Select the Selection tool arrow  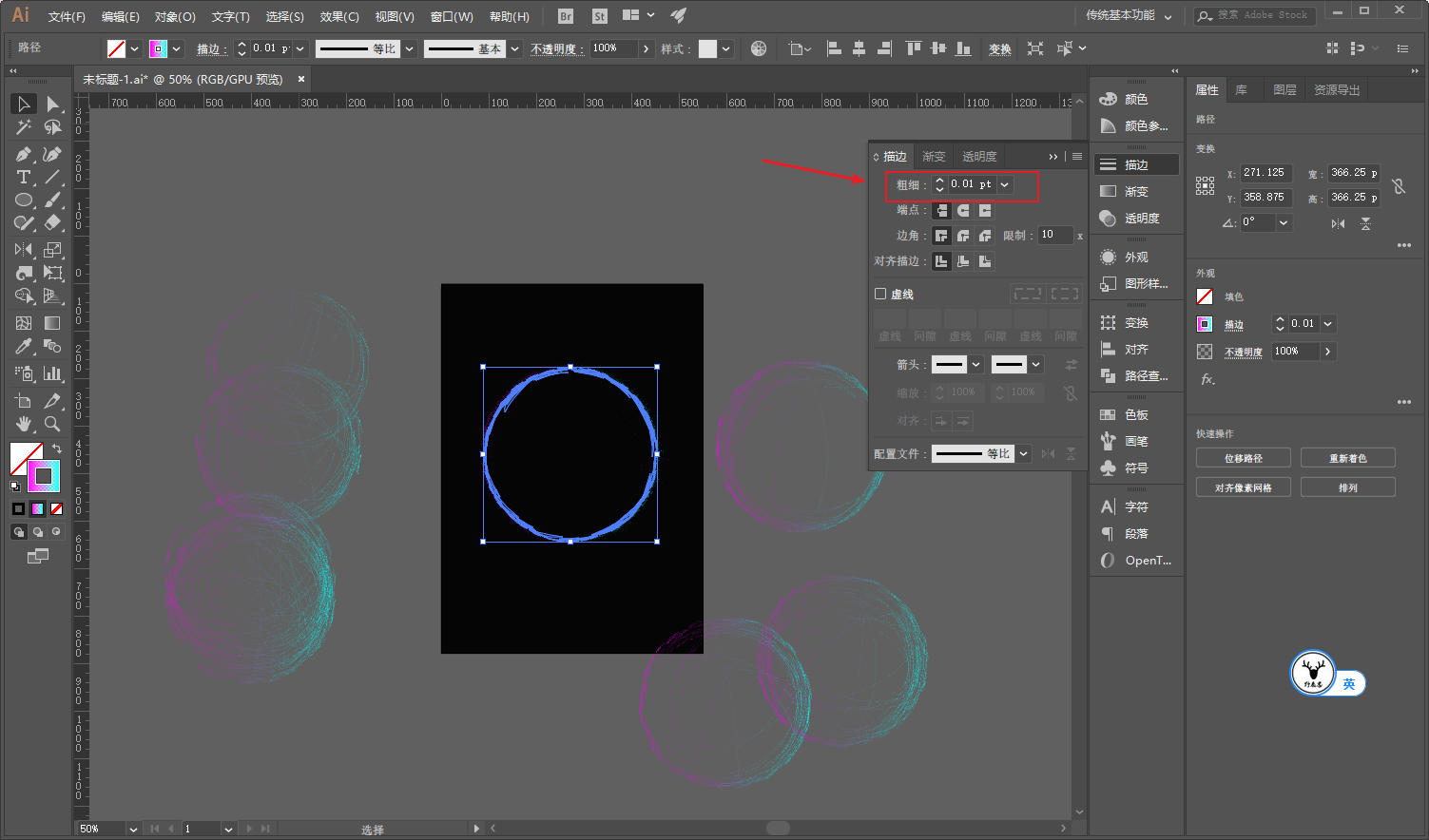[24, 104]
